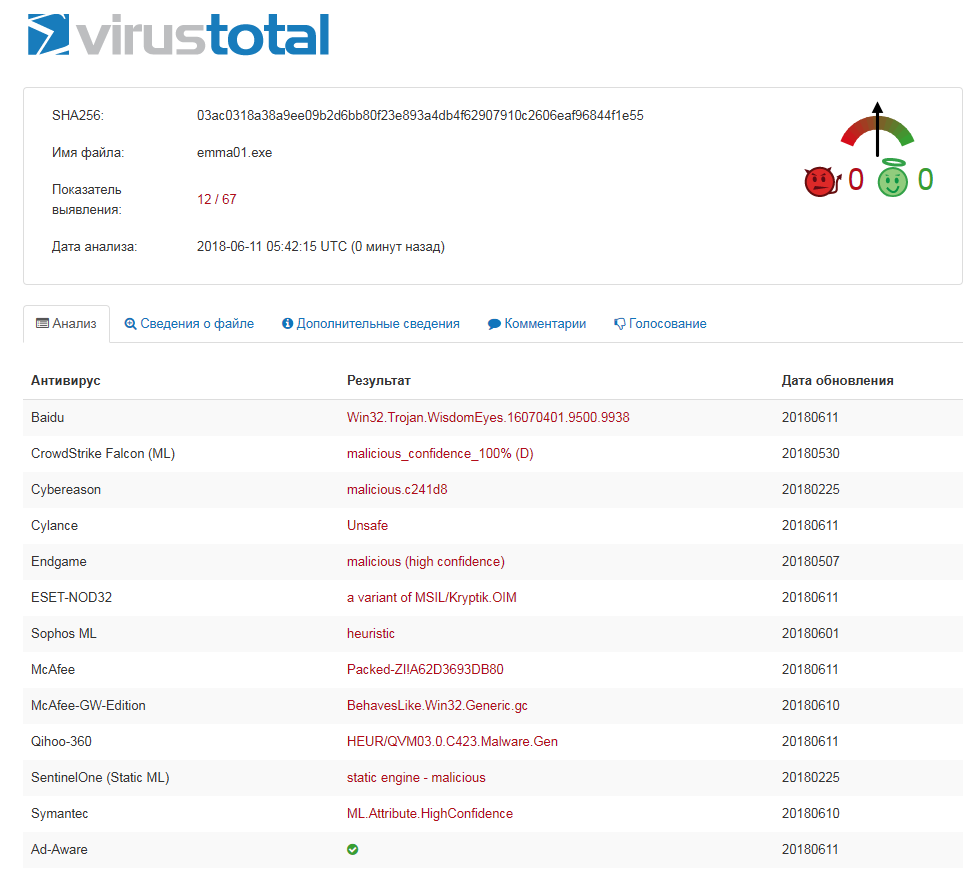
Task: Click malicious.c241d8 result
Action: click(x=397, y=490)
